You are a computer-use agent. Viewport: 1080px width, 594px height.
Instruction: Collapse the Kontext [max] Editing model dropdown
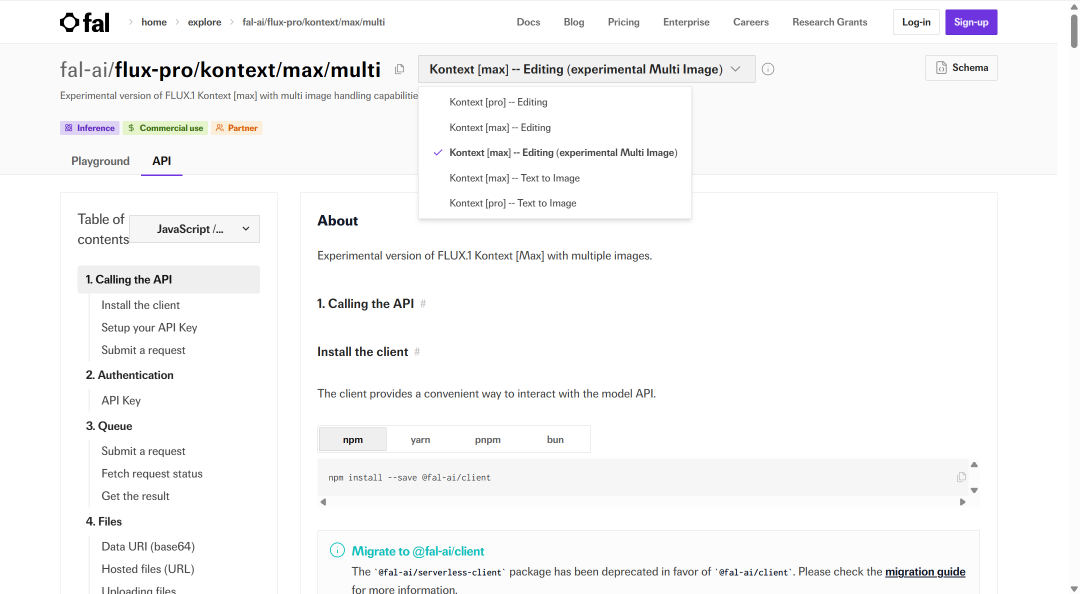pyautogui.click(x=586, y=69)
